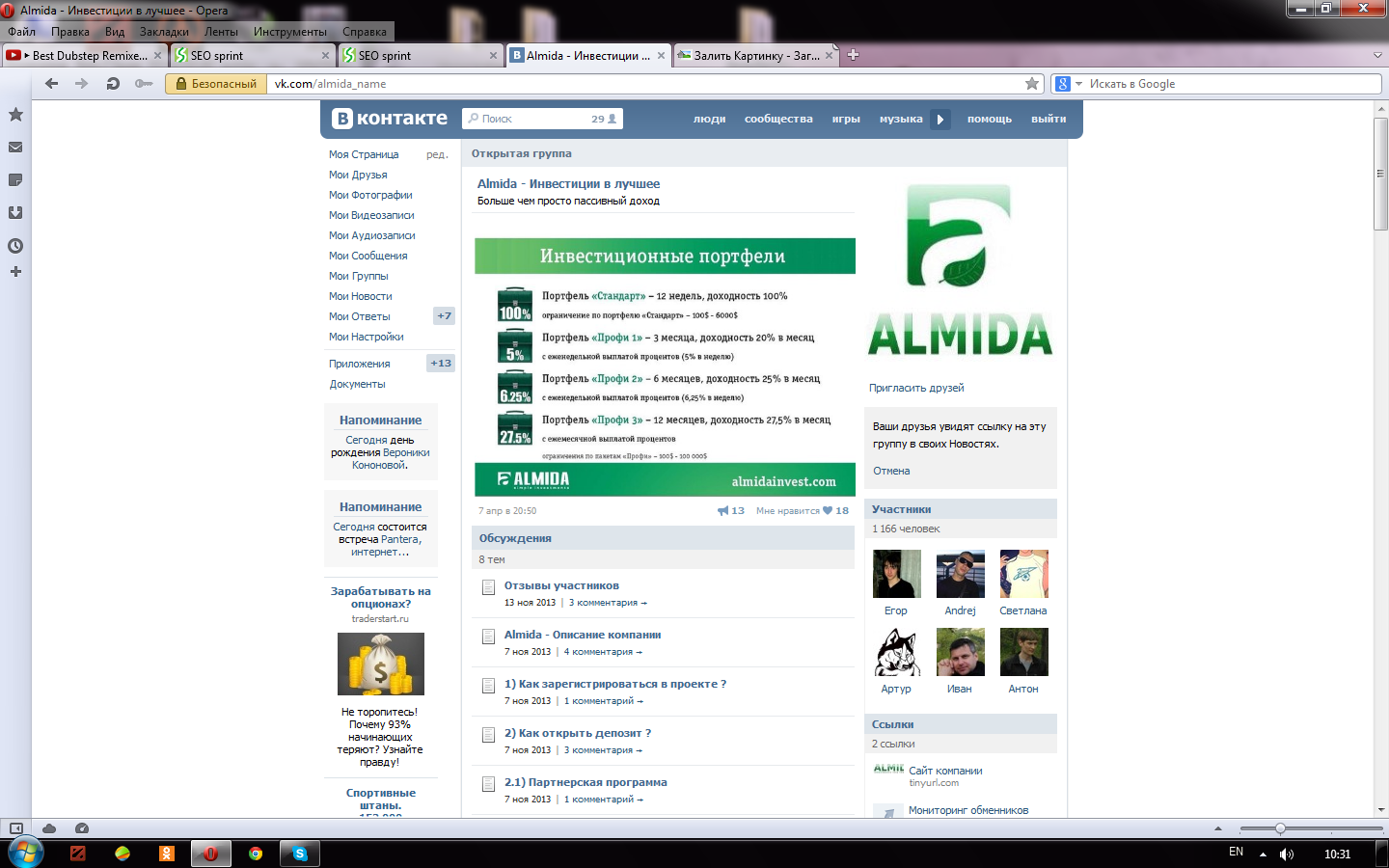Open the Отзывы участников discussion

pos(561,585)
